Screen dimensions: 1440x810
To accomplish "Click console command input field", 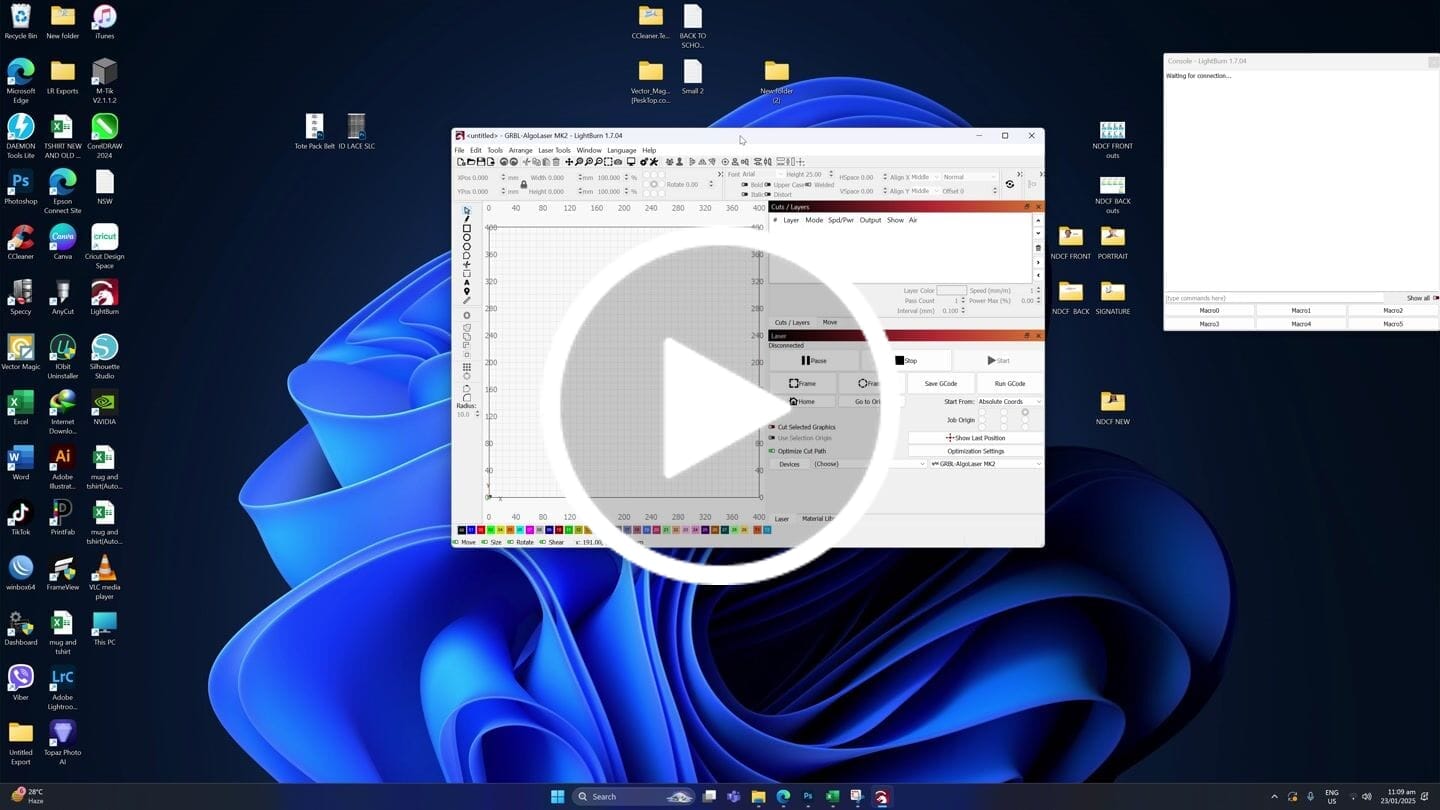I will [x=1275, y=298].
